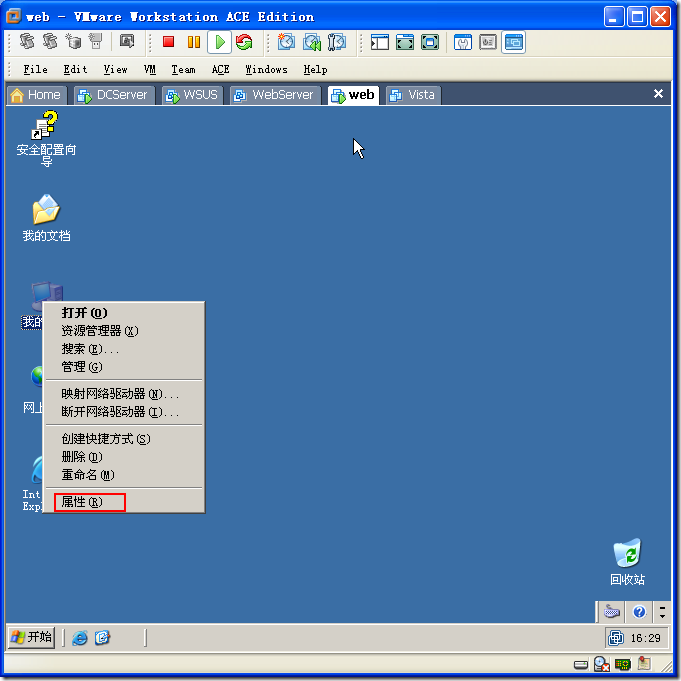The width and height of the screenshot is (681, 681).
Task: Revert to snapshot toolbar icon
Action: click(x=312, y=42)
